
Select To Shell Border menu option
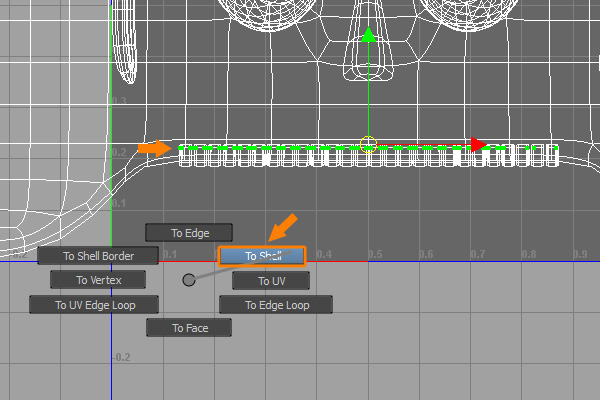click(x=98, y=256)
